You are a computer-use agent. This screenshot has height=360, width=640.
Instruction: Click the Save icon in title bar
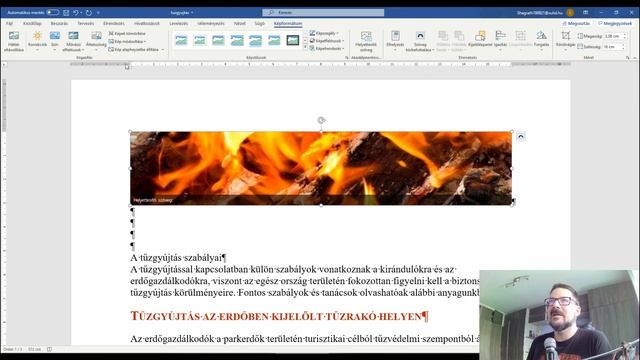66,13
